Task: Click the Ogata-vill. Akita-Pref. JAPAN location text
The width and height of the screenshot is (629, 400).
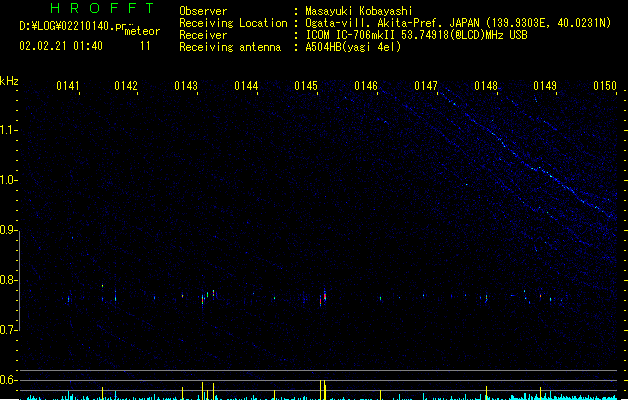Action: click(458, 23)
